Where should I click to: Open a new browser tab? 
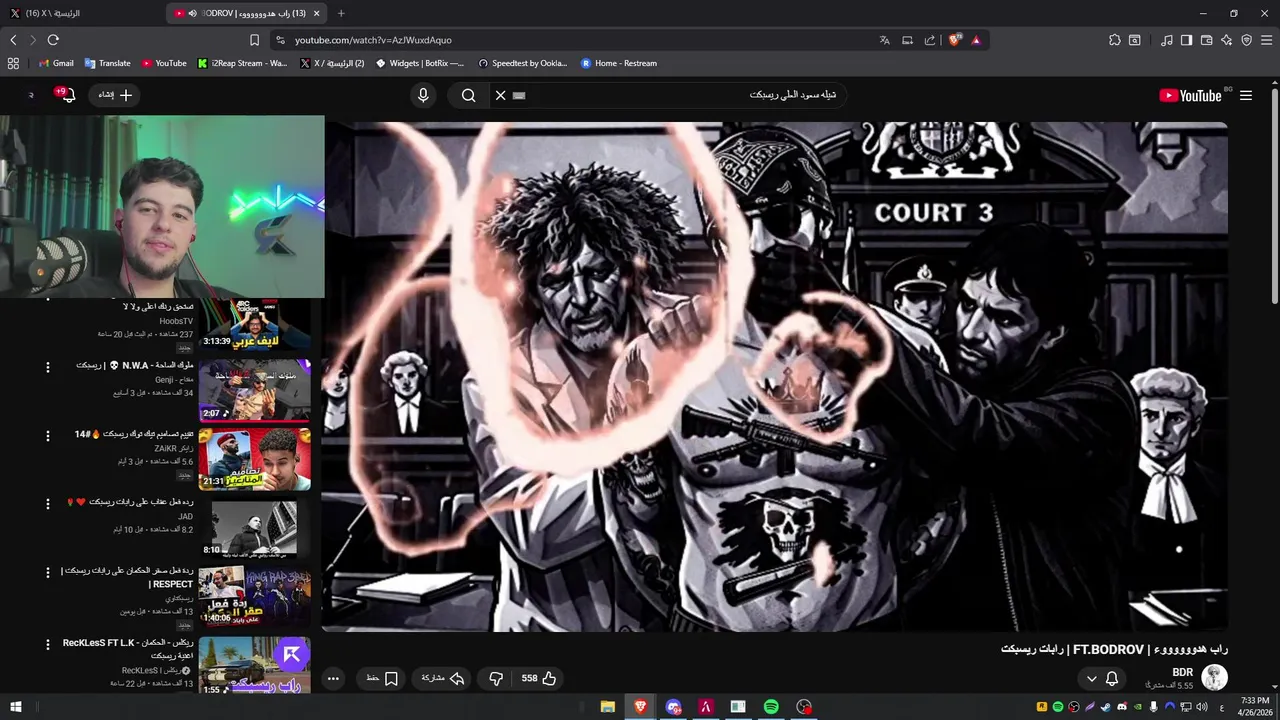341,13
